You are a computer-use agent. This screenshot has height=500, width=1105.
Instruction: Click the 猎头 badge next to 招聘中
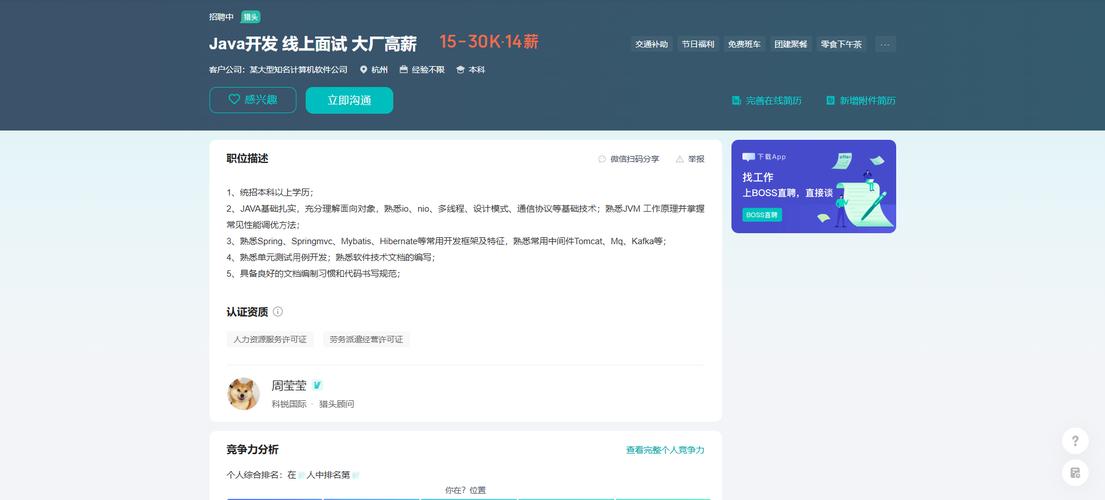(251, 17)
